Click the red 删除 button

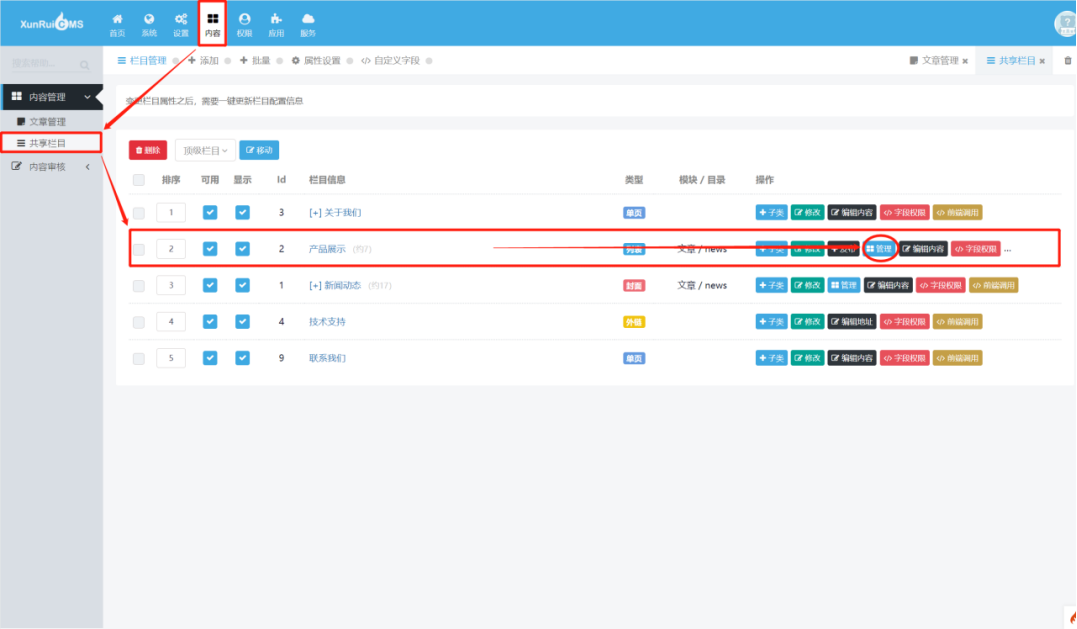(x=148, y=150)
